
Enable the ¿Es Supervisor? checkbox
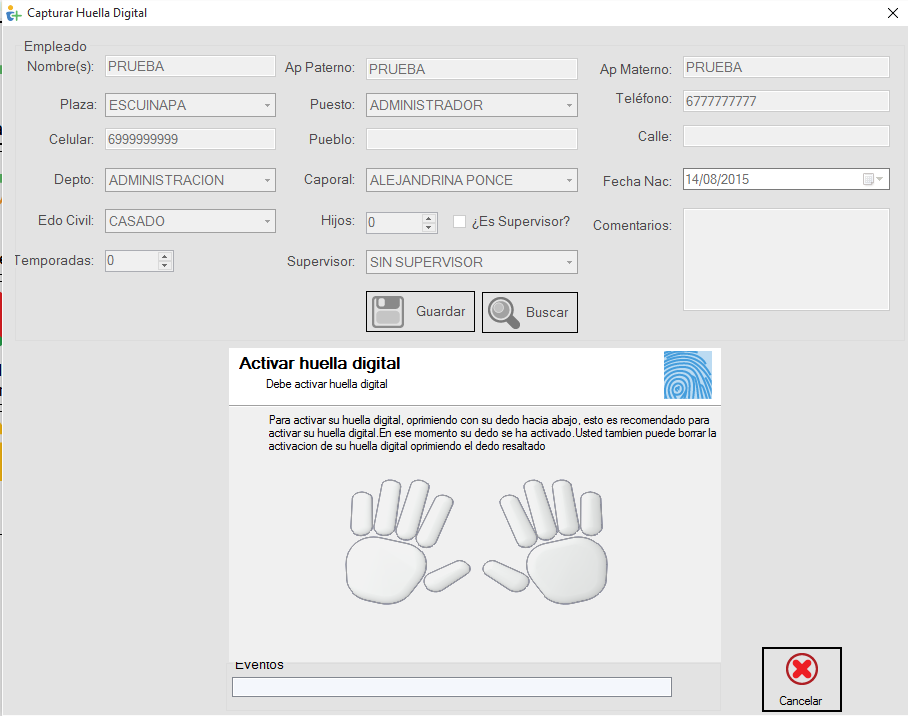coord(460,222)
